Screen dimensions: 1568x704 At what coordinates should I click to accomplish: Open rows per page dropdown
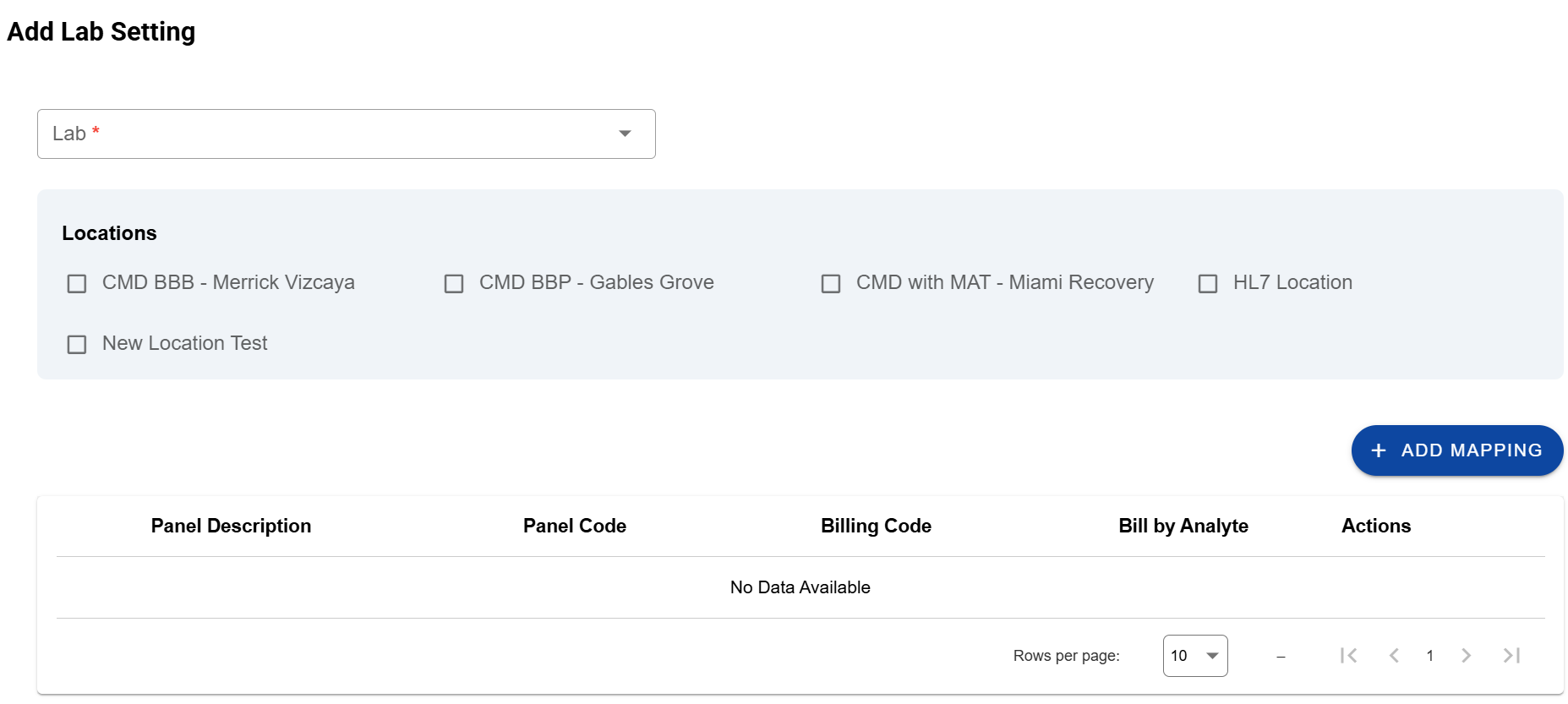click(x=1194, y=656)
